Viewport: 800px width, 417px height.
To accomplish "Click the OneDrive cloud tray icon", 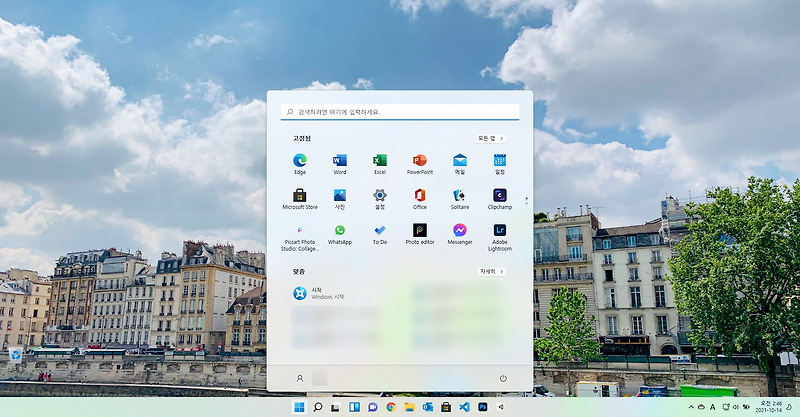I will (x=702, y=407).
